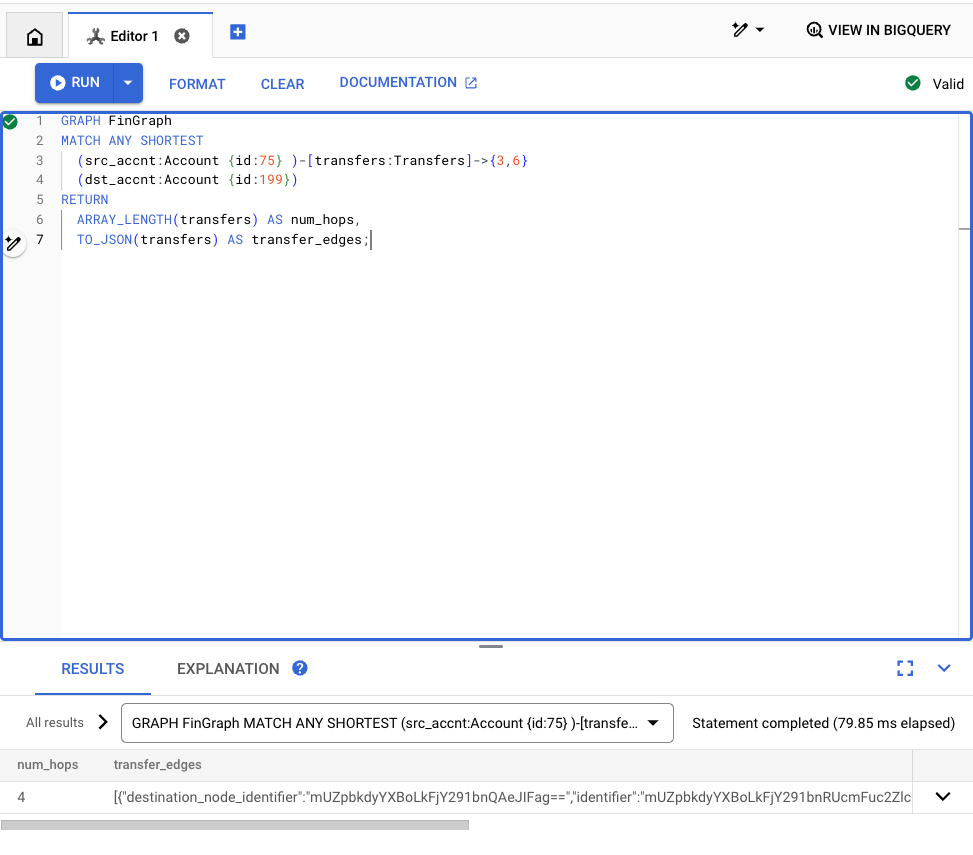Click the green Valid status icon
The image size is (973, 855).
tap(912, 83)
